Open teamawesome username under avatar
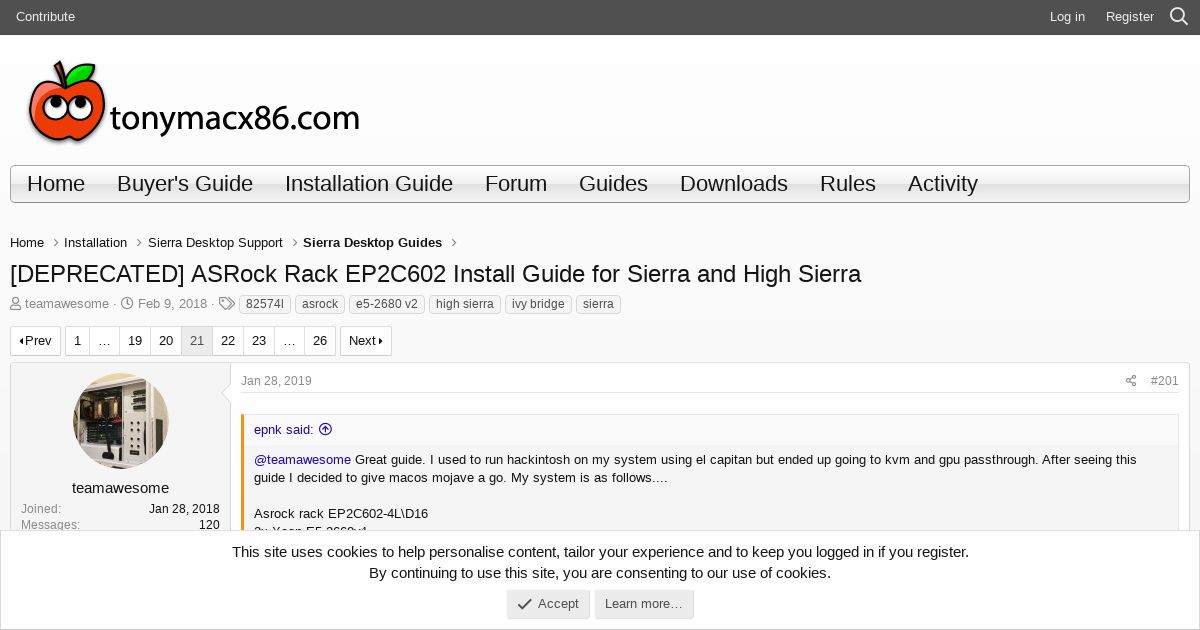Screen dimensions: 1200x630 (x=121, y=488)
